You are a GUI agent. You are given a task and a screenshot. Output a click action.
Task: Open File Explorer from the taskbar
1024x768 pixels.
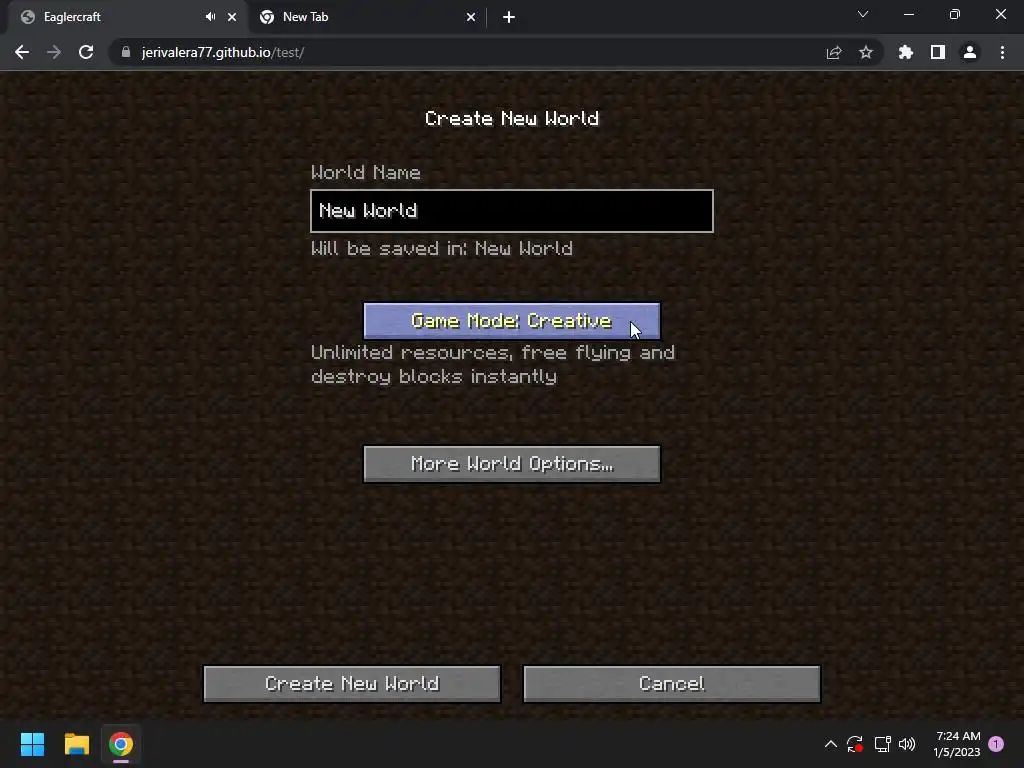click(x=76, y=744)
